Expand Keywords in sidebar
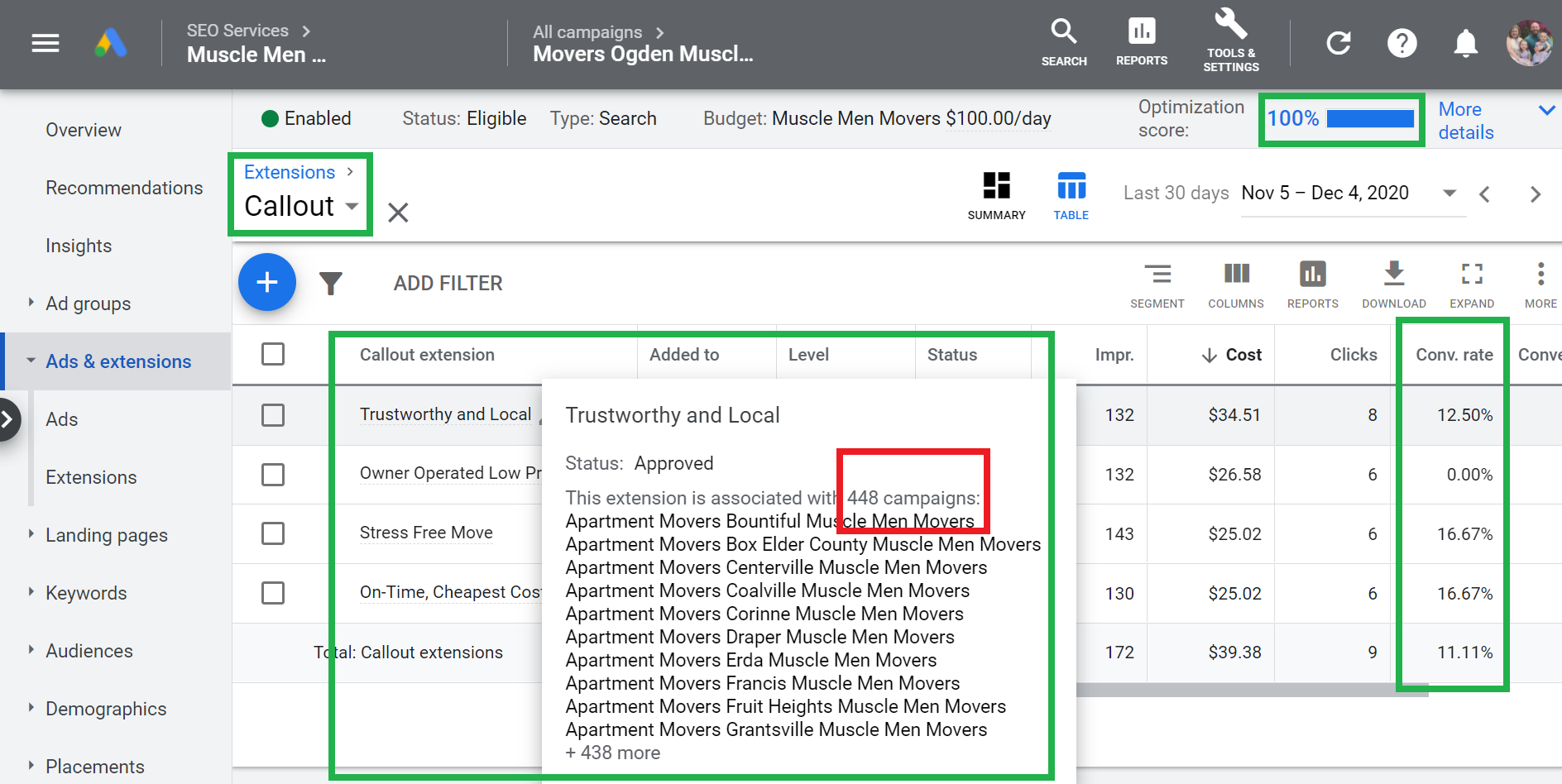The image size is (1562, 784). coord(31,592)
